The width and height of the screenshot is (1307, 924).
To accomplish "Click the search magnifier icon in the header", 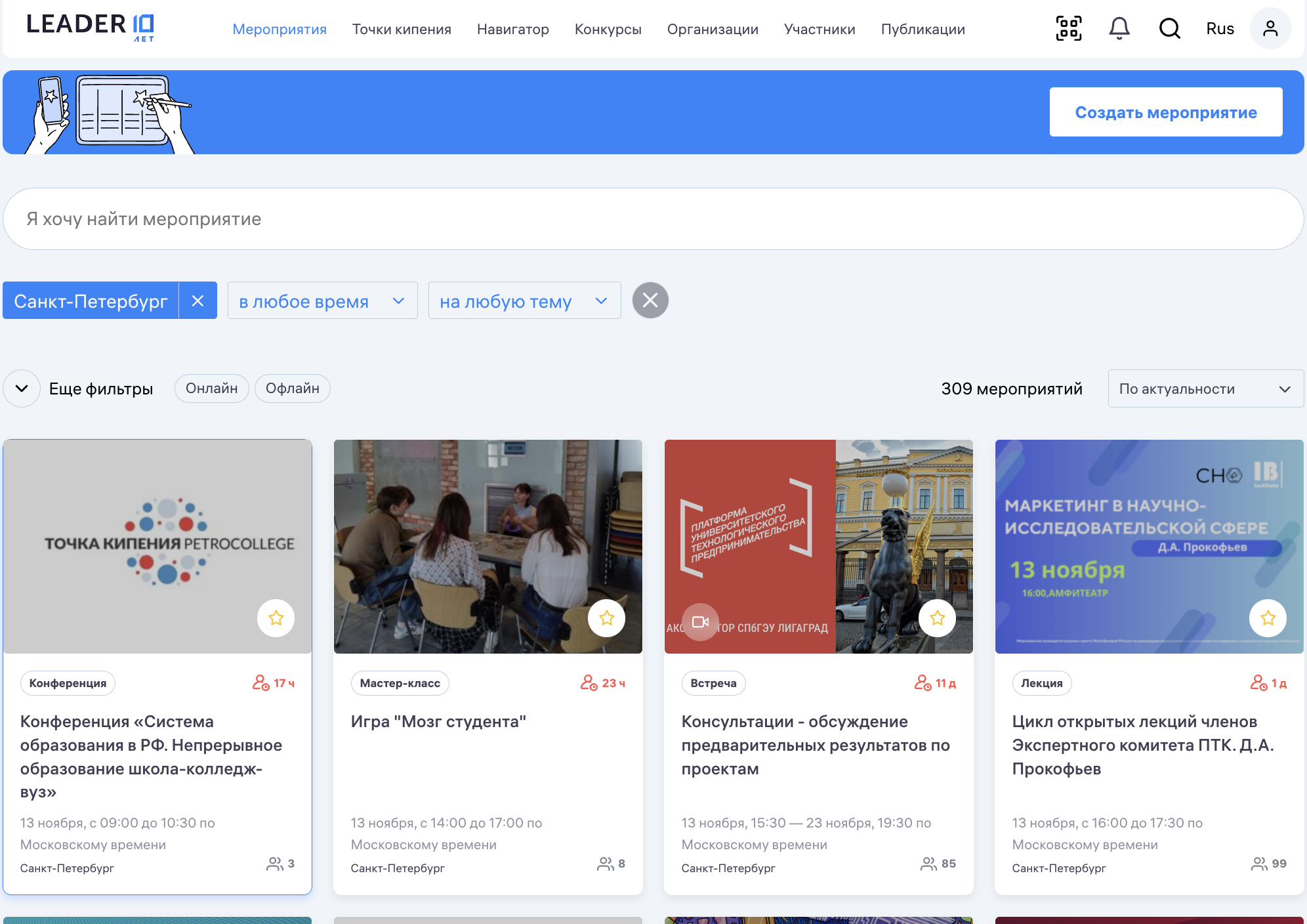I will 1169,28.
